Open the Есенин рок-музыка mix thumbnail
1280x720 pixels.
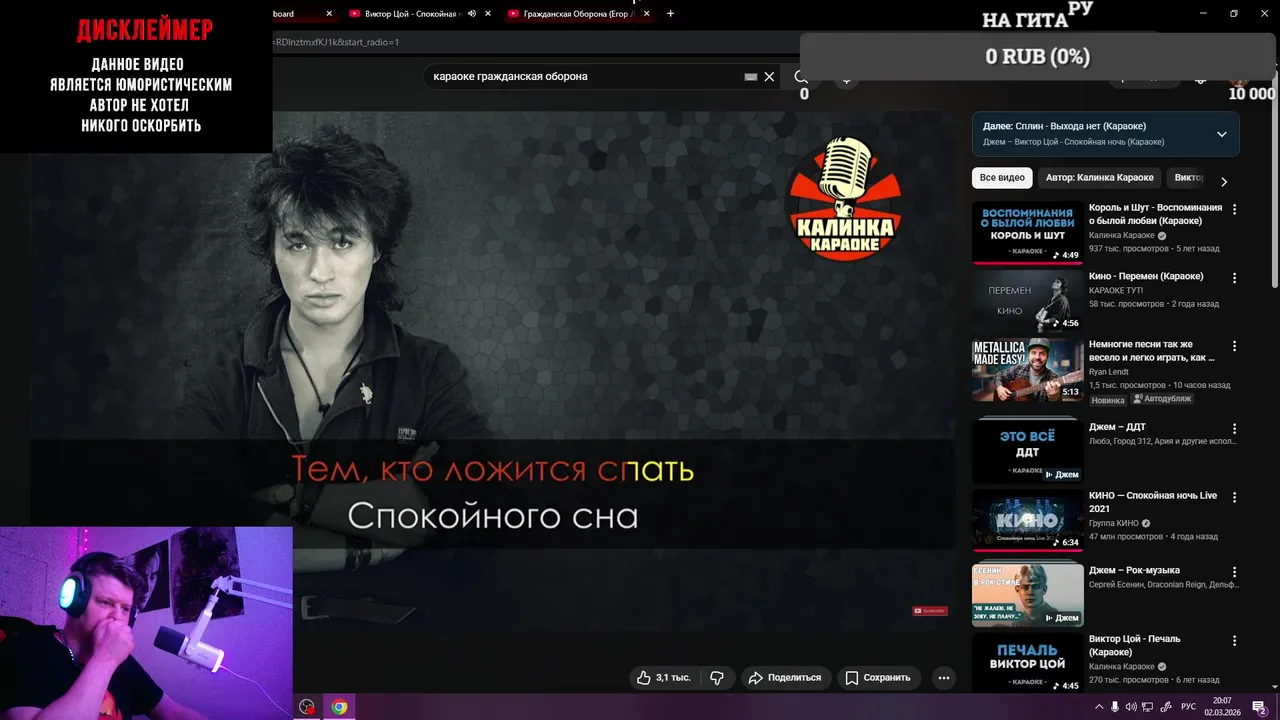click(1027, 594)
